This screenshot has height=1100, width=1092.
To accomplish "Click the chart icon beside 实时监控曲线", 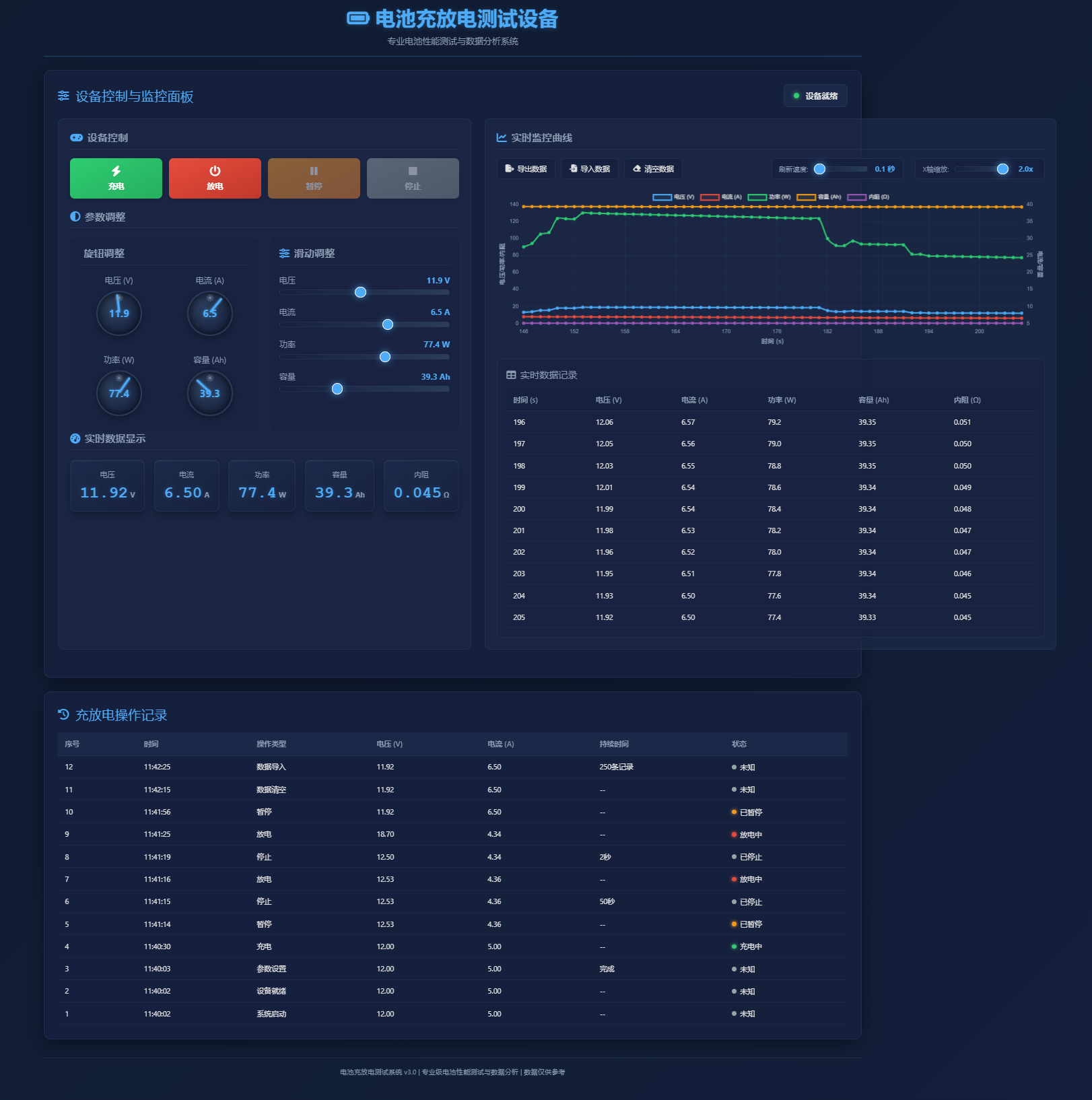I will point(502,137).
